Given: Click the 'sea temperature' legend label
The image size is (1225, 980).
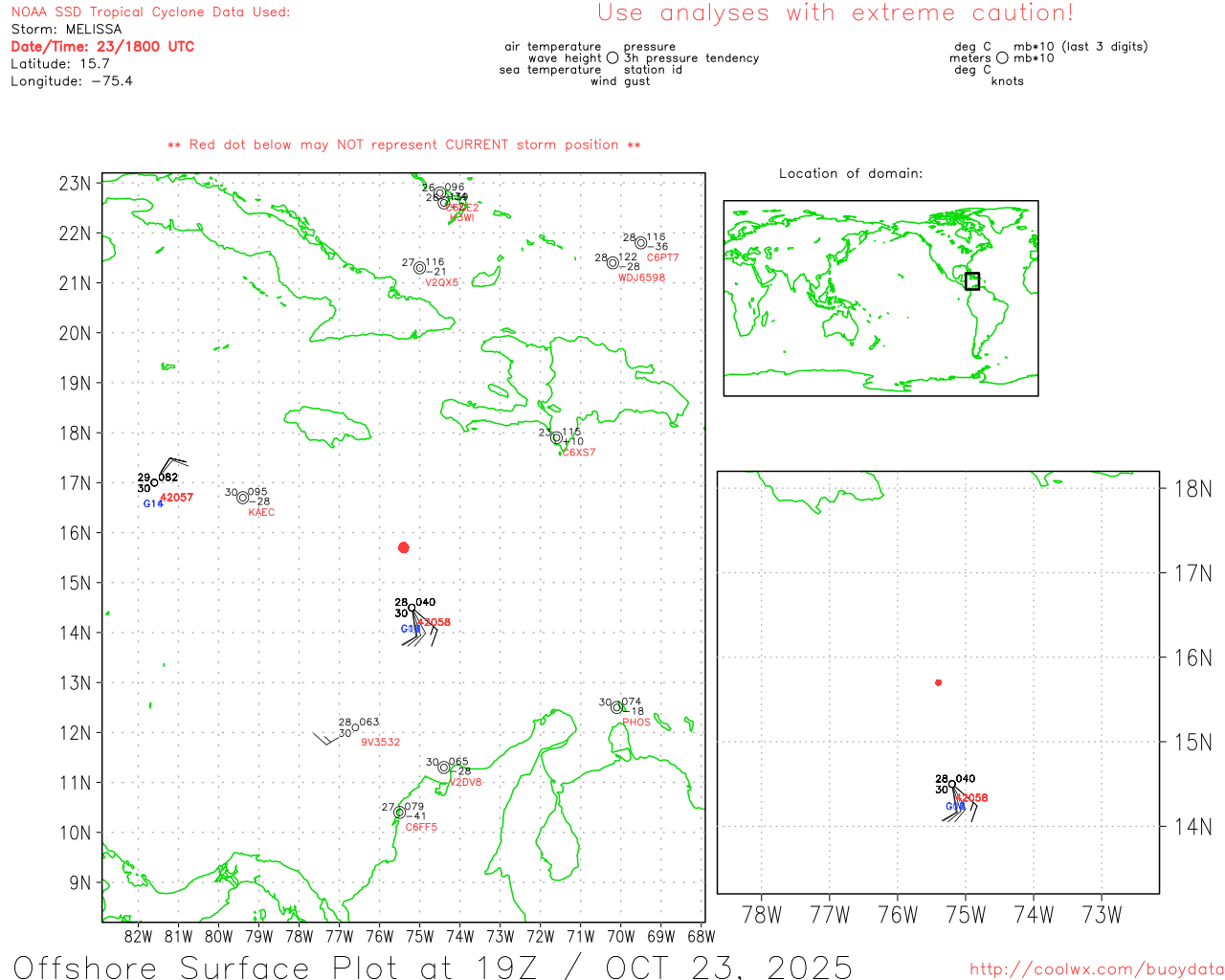Looking at the screenshot, I should point(550,70).
